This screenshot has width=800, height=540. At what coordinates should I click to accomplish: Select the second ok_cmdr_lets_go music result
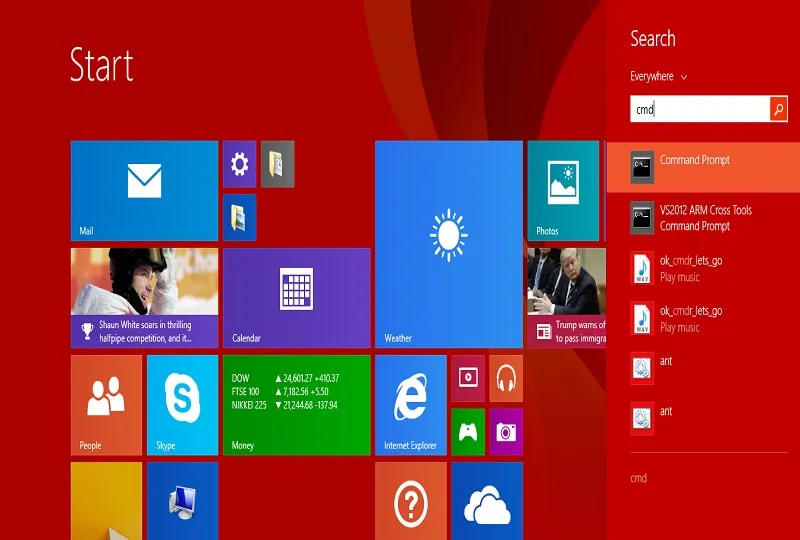(x=703, y=318)
